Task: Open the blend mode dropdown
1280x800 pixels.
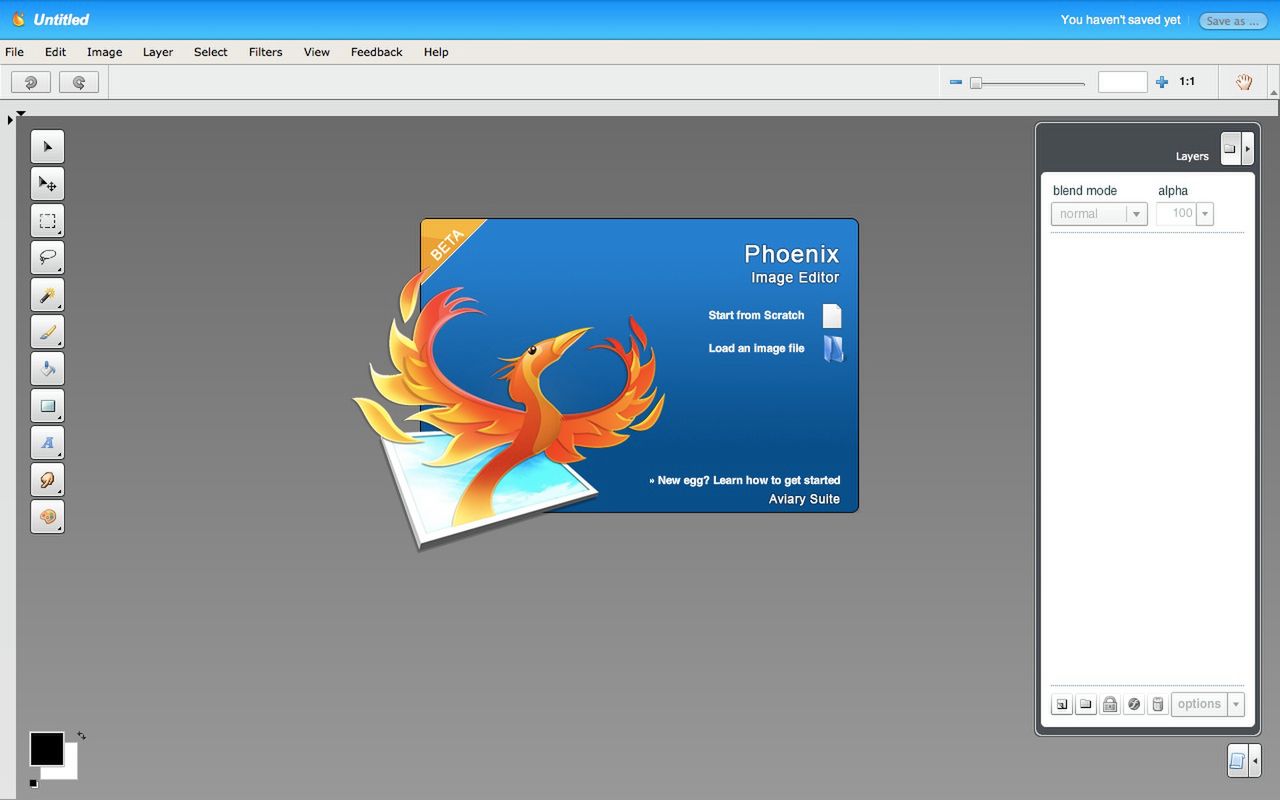Action: pyautogui.click(x=1138, y=213)
